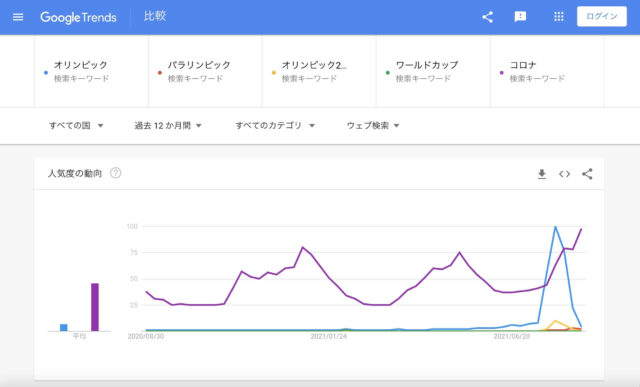
Task: Open the send feedback icon
Action: (520, 17)
